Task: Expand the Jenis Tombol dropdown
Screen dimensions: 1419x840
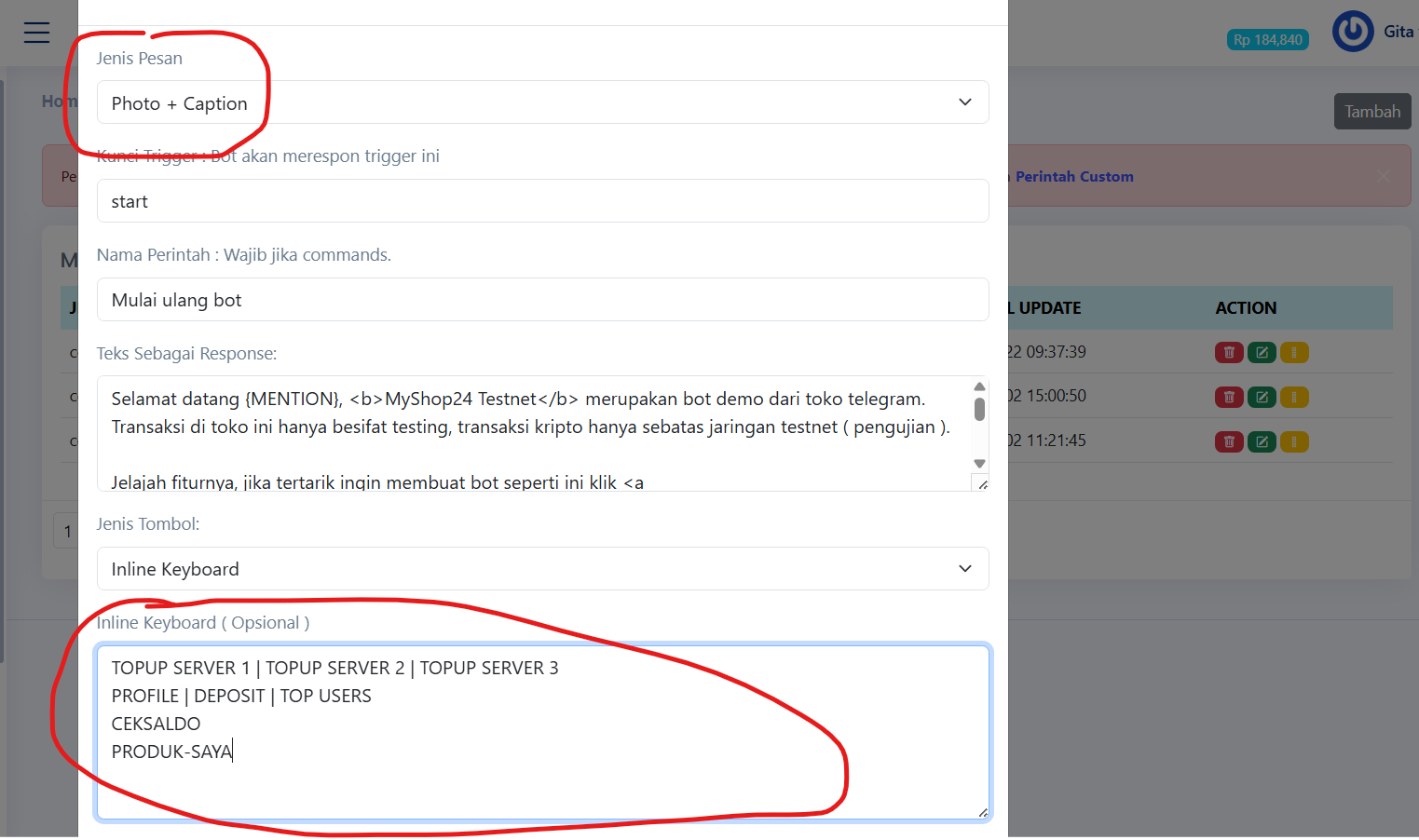Action: pyautogui.click(x=542, y=569)
